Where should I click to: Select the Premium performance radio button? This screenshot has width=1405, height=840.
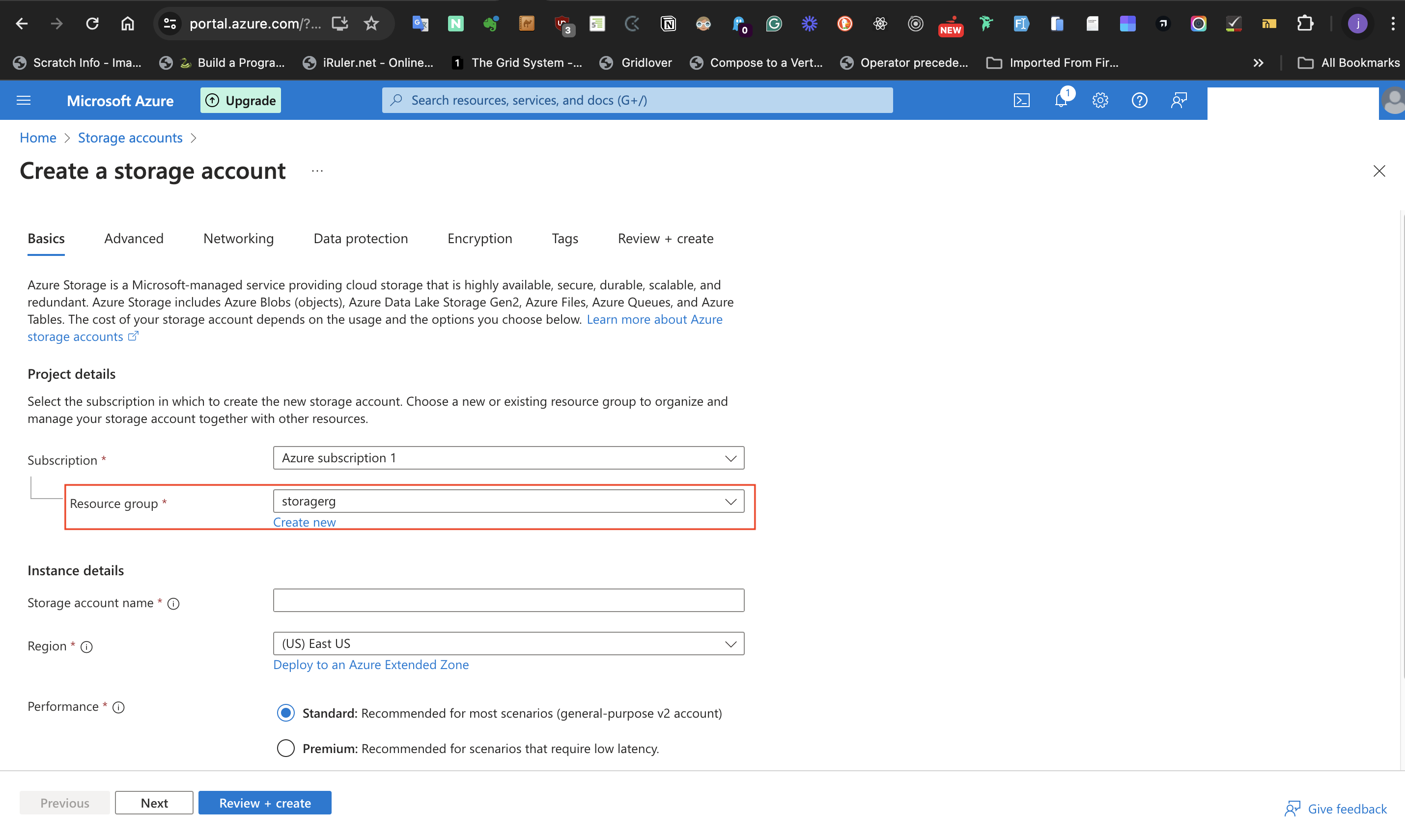[x=286, y=748]
